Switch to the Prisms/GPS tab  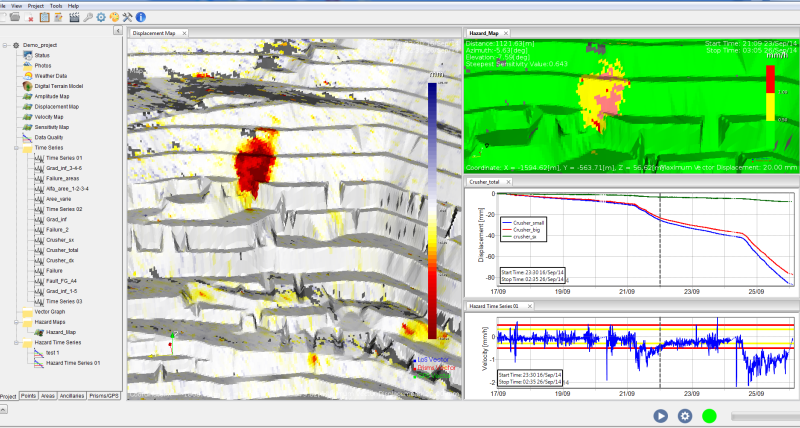tap(106, 396)
